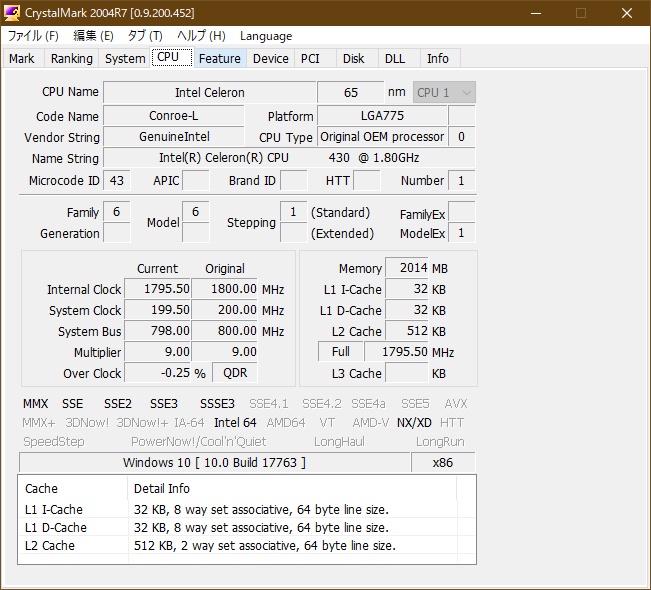Click the L2 Cache value 512
The width and height of the screenshot is (651, 590).
tap(407, 331)
